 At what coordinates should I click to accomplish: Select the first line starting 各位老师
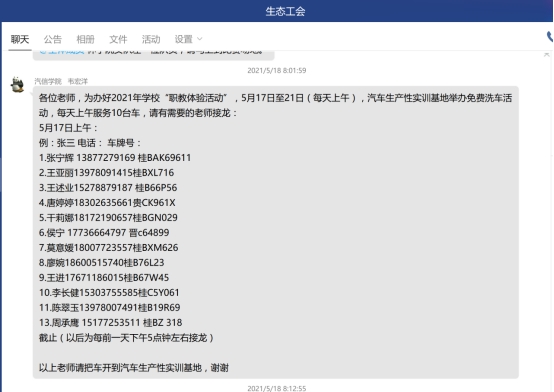pyautogui.click(x=275, y=98)
